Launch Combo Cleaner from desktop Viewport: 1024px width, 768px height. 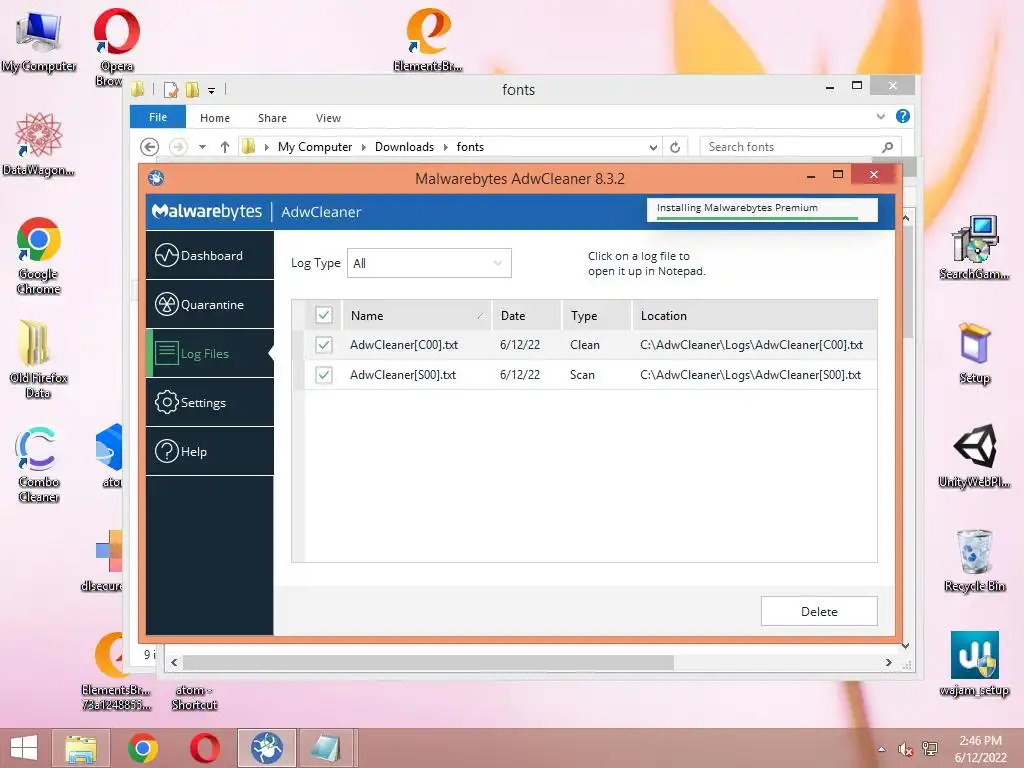(39, 464)
